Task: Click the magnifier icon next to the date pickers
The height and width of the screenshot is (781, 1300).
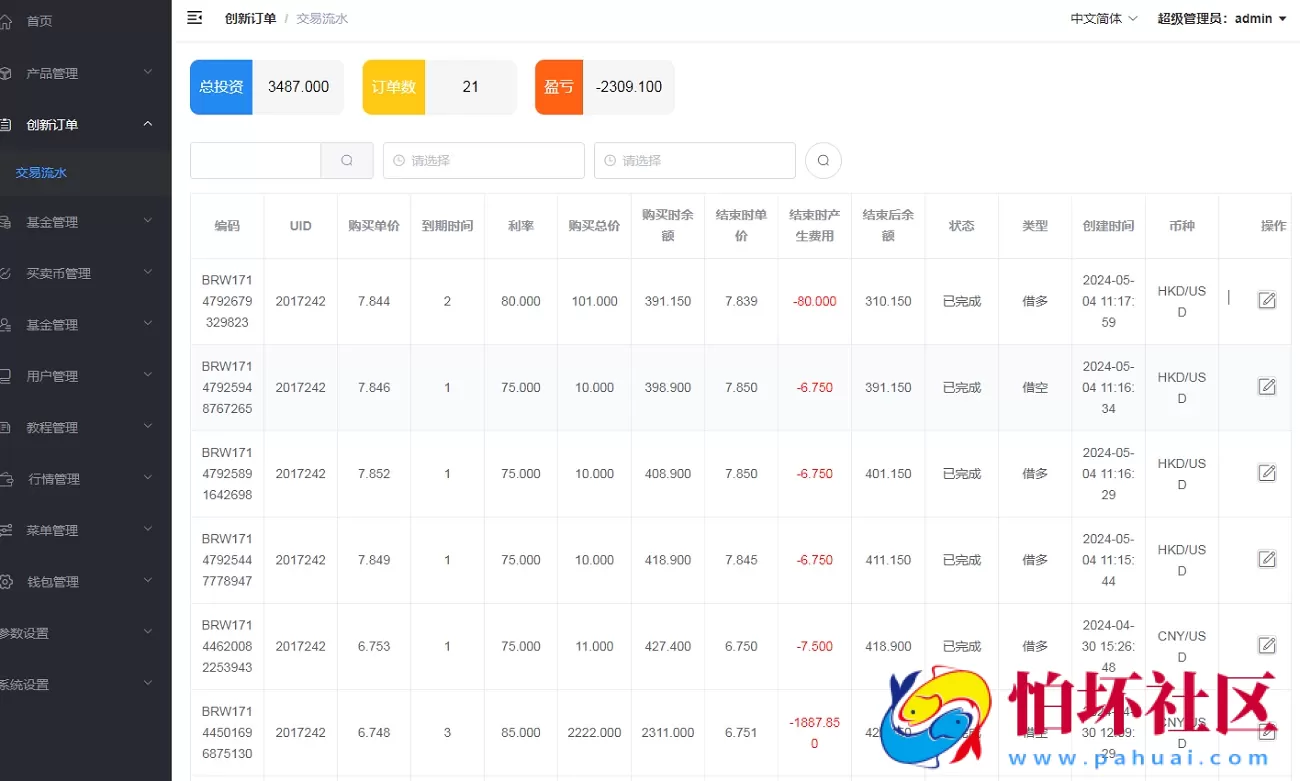Action: tap(822, 160)
